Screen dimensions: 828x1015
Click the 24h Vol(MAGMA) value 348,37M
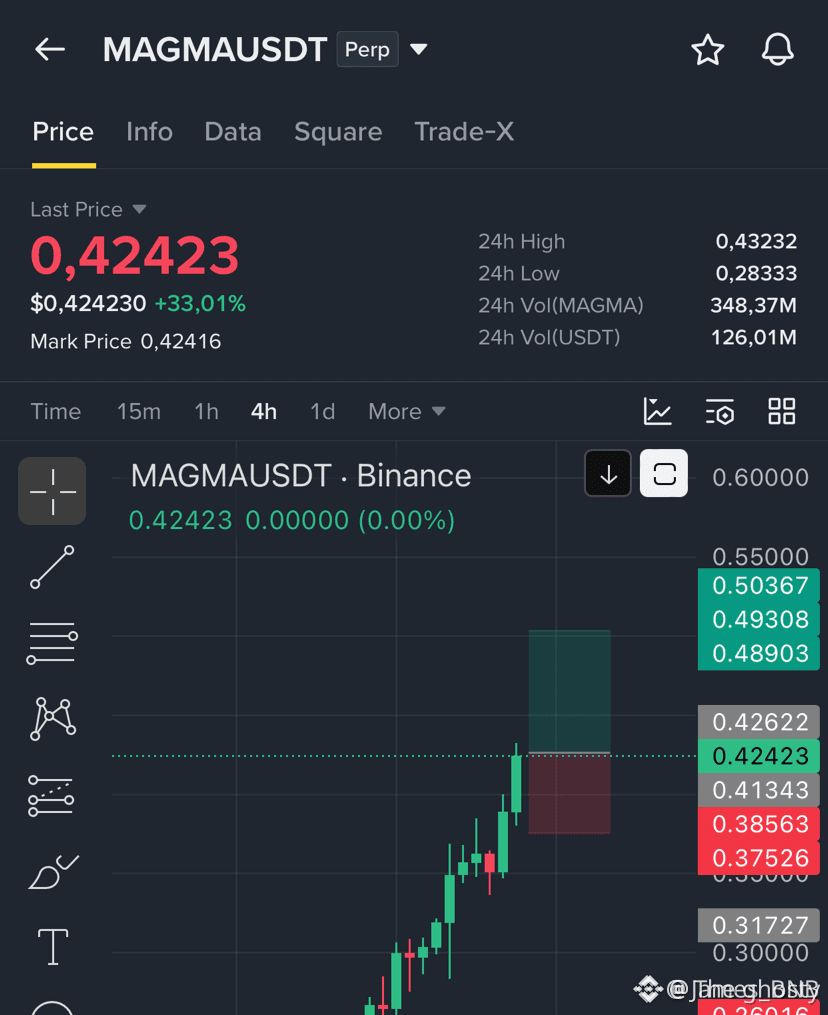coord(754,306)
